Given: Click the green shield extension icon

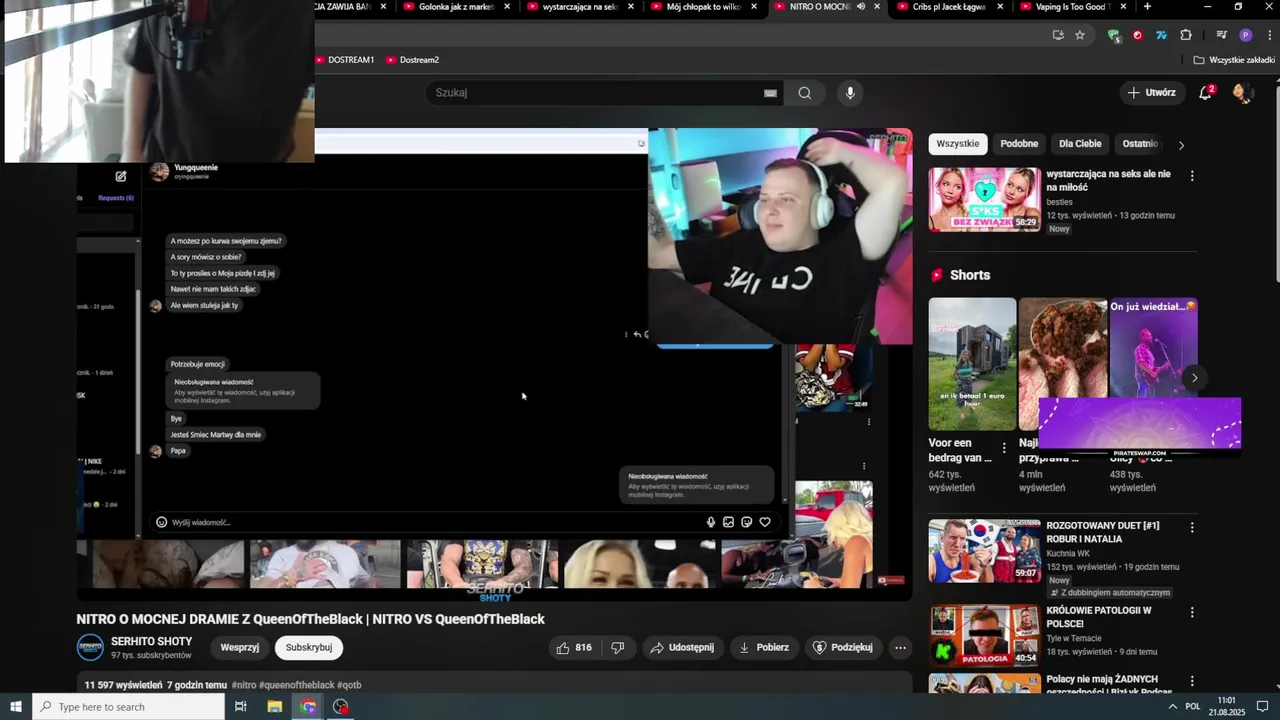Looking at the screenshot, I should [x=1113, y=35].
